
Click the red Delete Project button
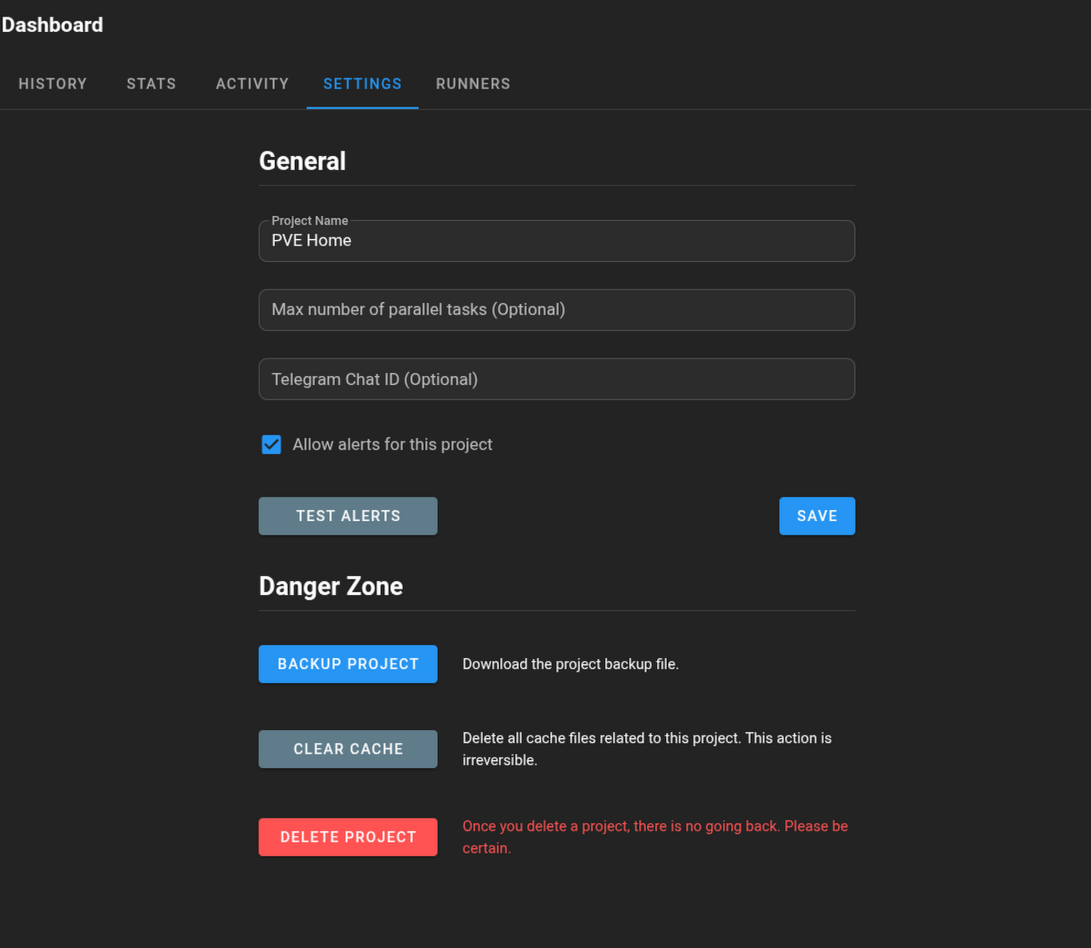[347, 837]
